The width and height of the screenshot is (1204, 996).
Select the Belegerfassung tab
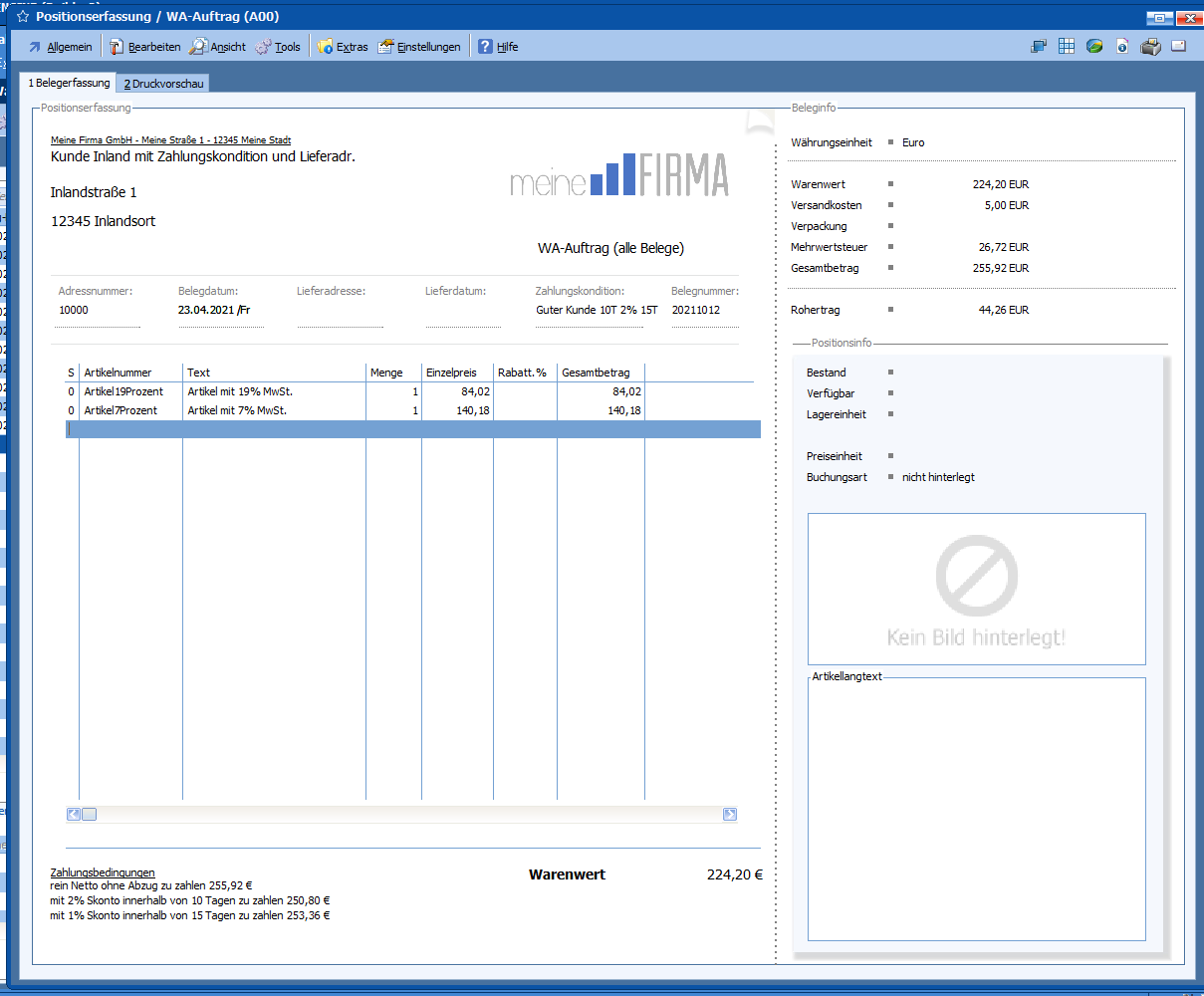click(68, 84)
